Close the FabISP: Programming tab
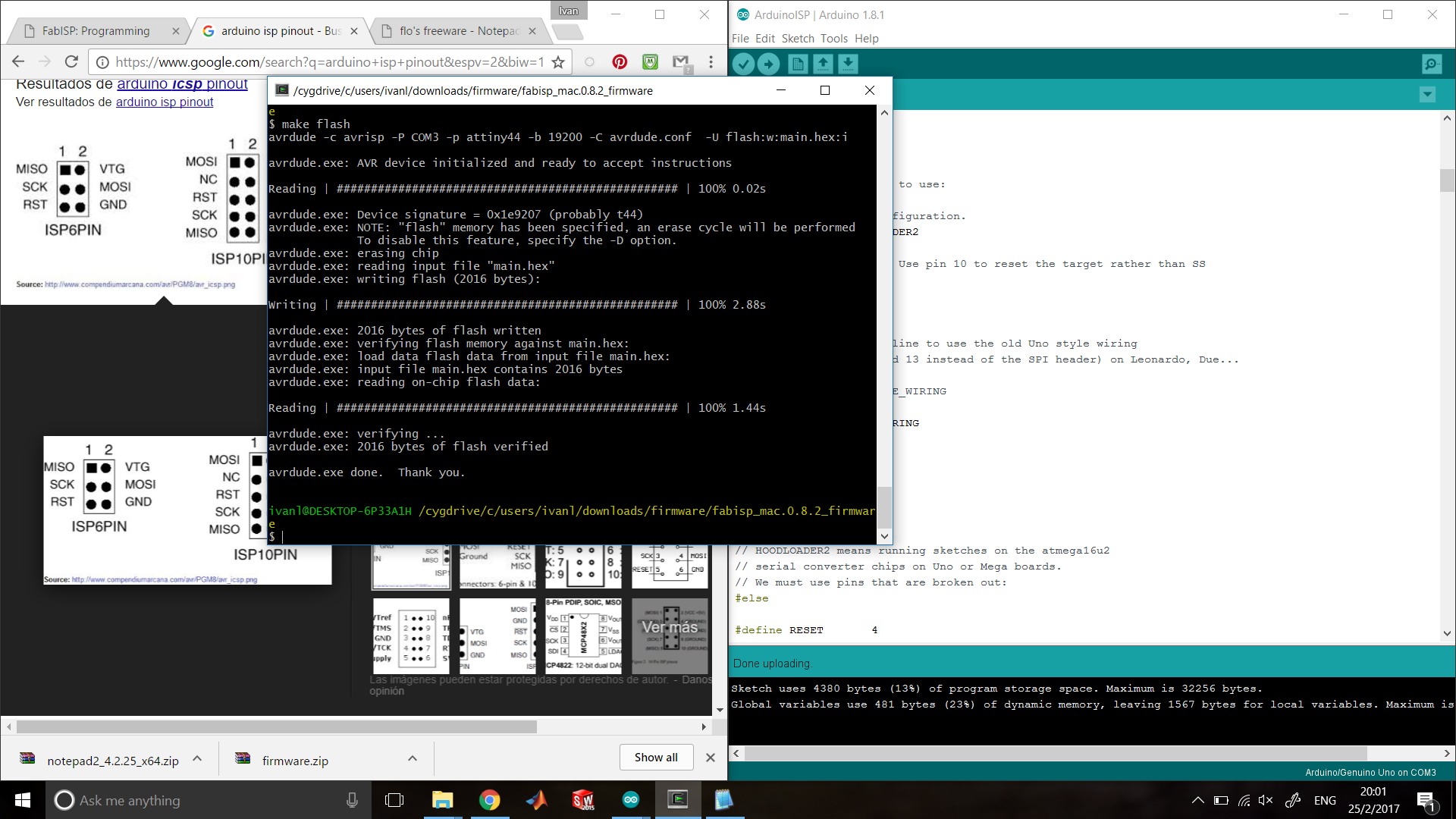Image resolution: width=1456 pixels, height=819 pixels. [x=176, y=31]
